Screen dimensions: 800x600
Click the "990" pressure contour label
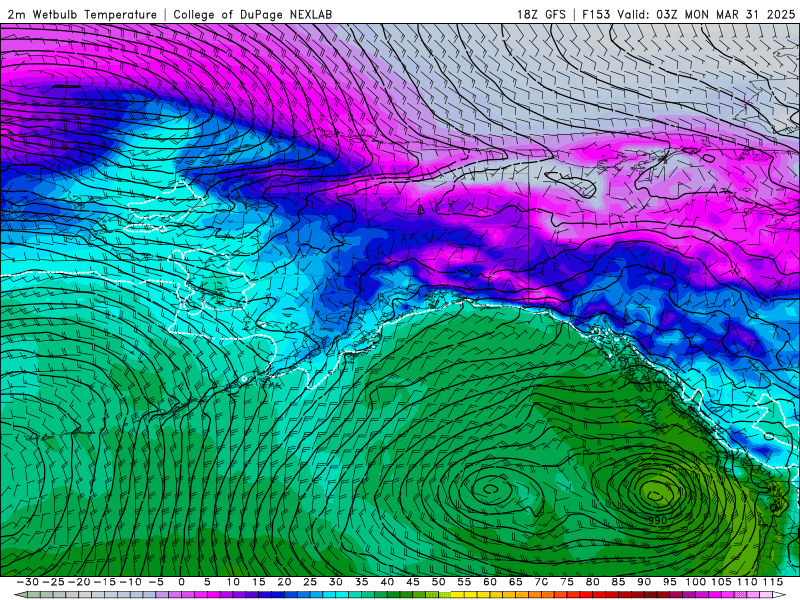[658, 520]
